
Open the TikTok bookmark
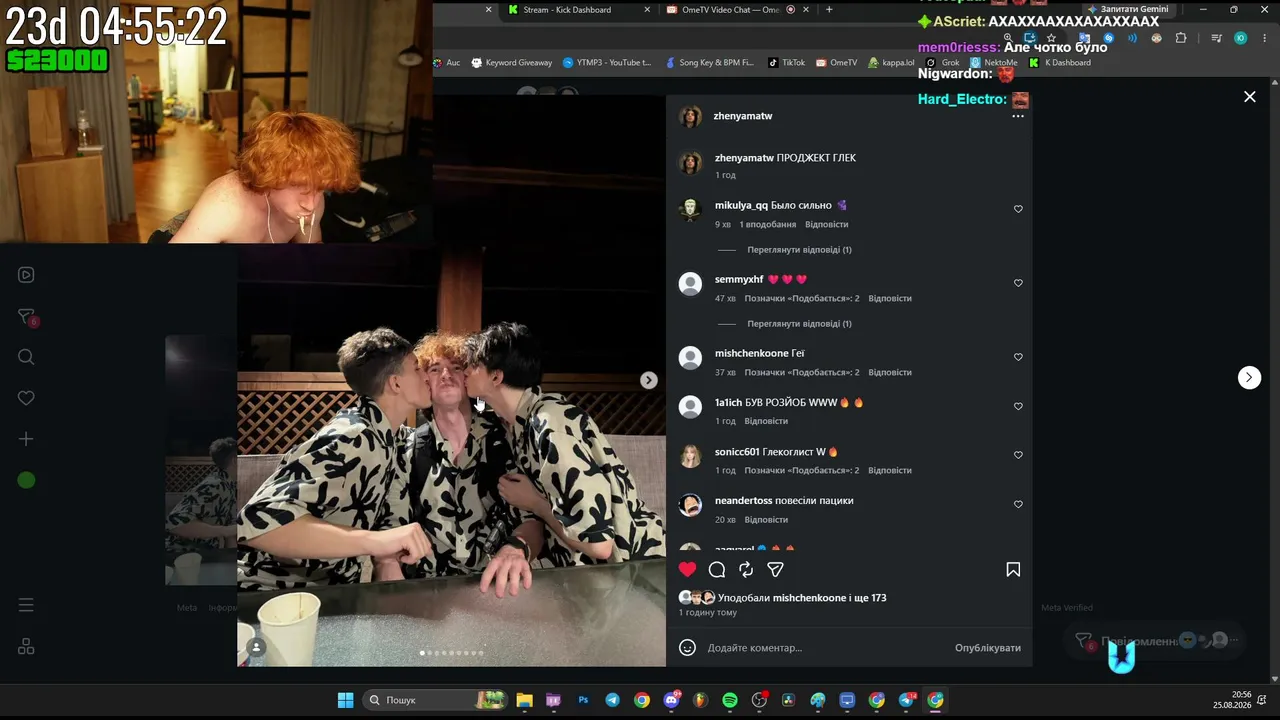coord(786,63)
